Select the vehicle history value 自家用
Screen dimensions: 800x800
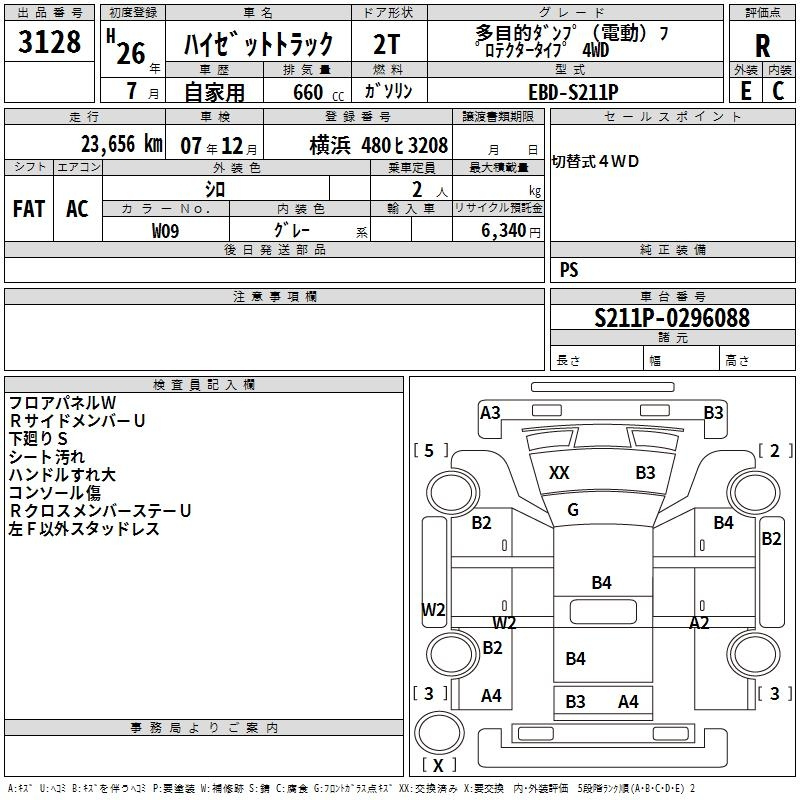214,92
